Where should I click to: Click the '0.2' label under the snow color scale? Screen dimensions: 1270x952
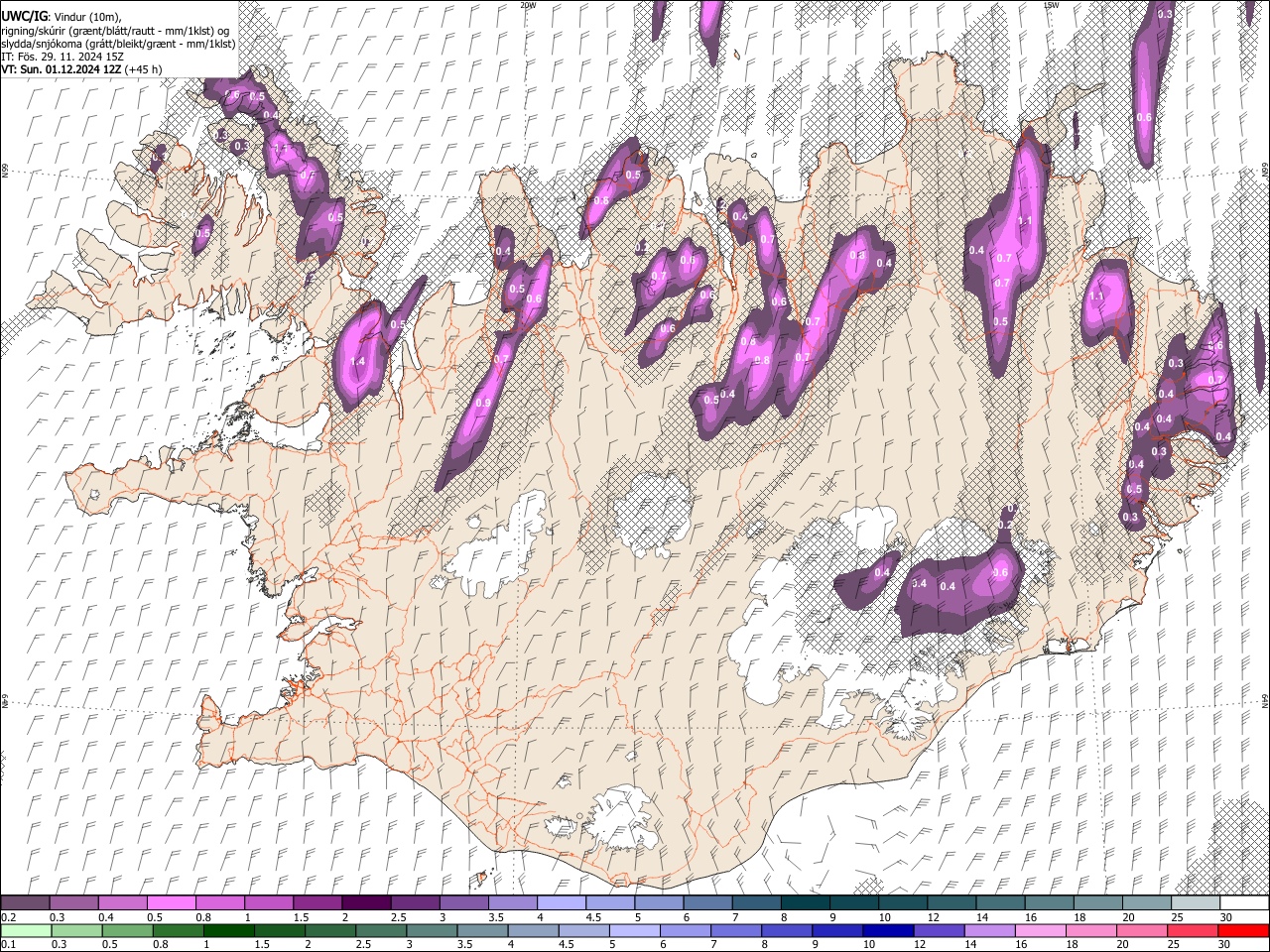point(9,917)
